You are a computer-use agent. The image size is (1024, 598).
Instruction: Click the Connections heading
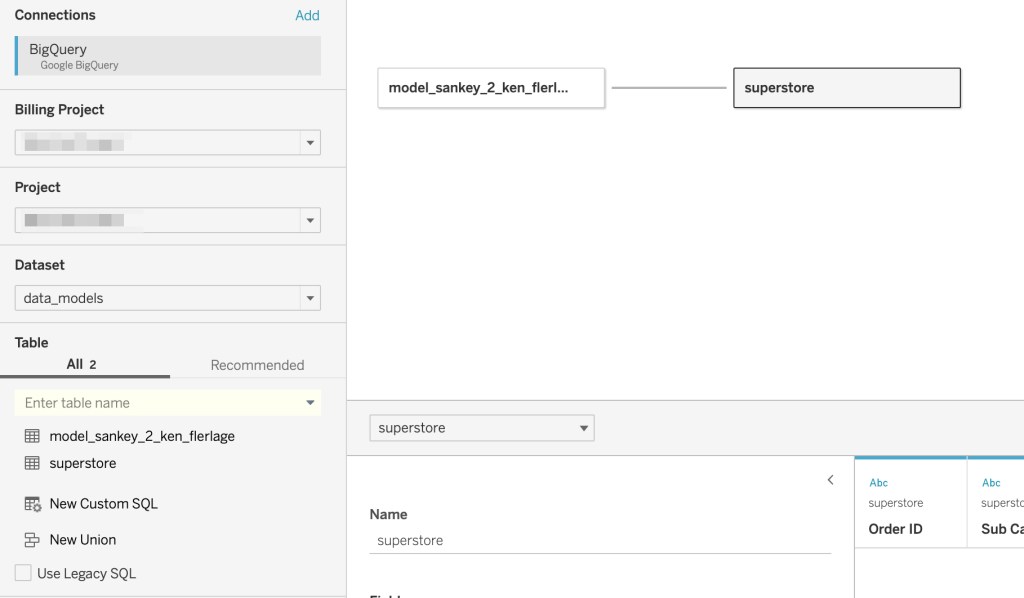point(55,15)
